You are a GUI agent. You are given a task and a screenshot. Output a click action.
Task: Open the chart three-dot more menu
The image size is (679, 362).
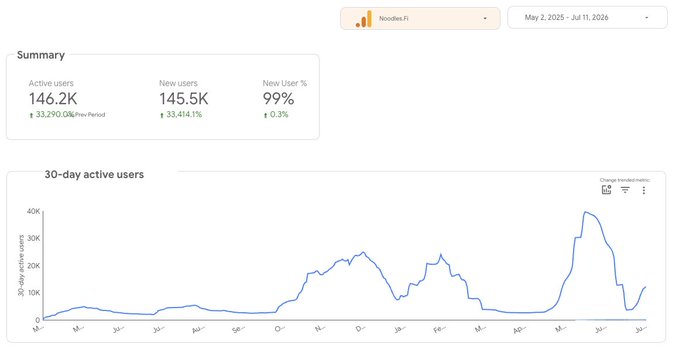tap(643, 190)
